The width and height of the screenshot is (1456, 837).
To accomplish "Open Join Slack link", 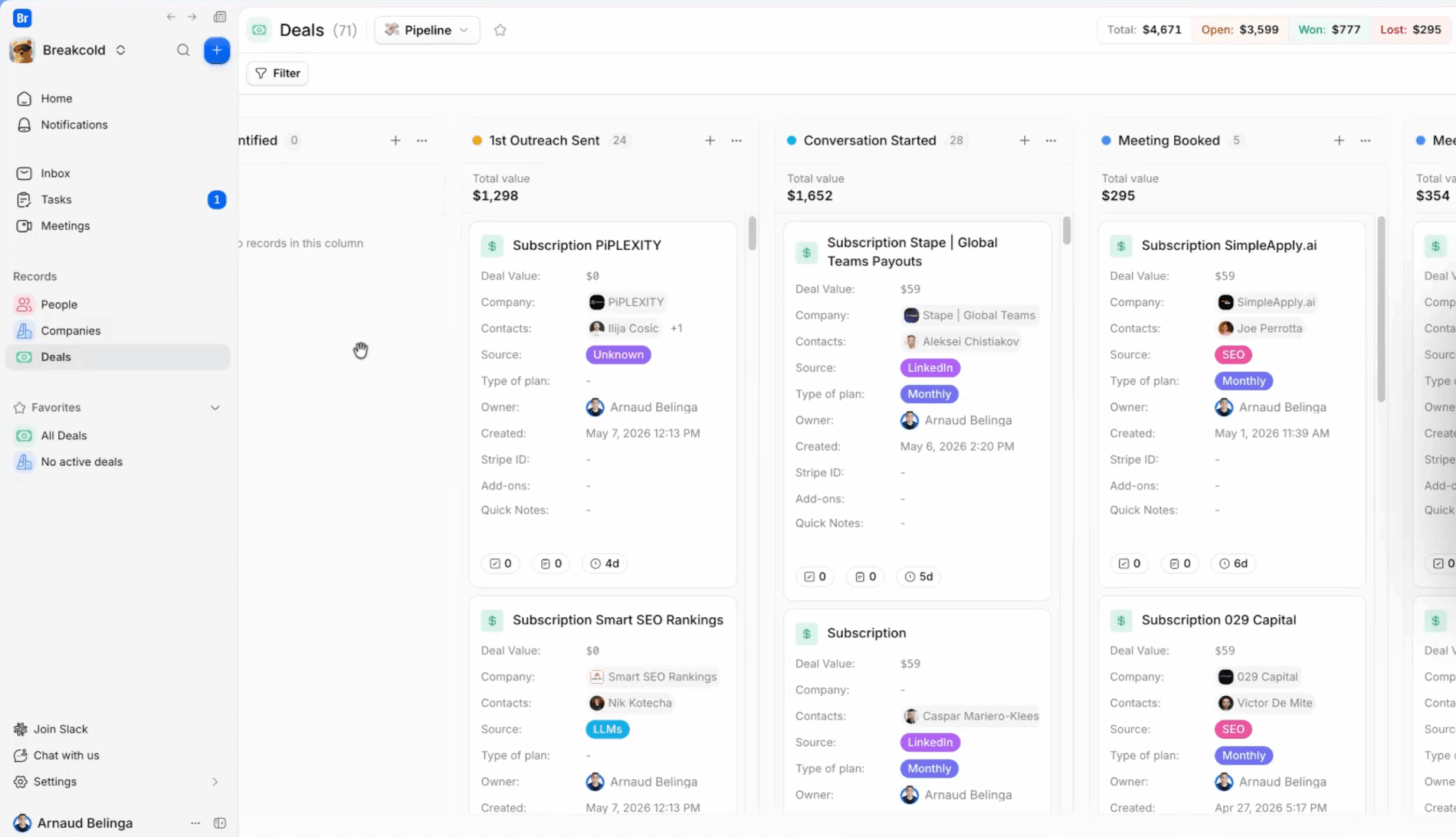I will [51, 729].
